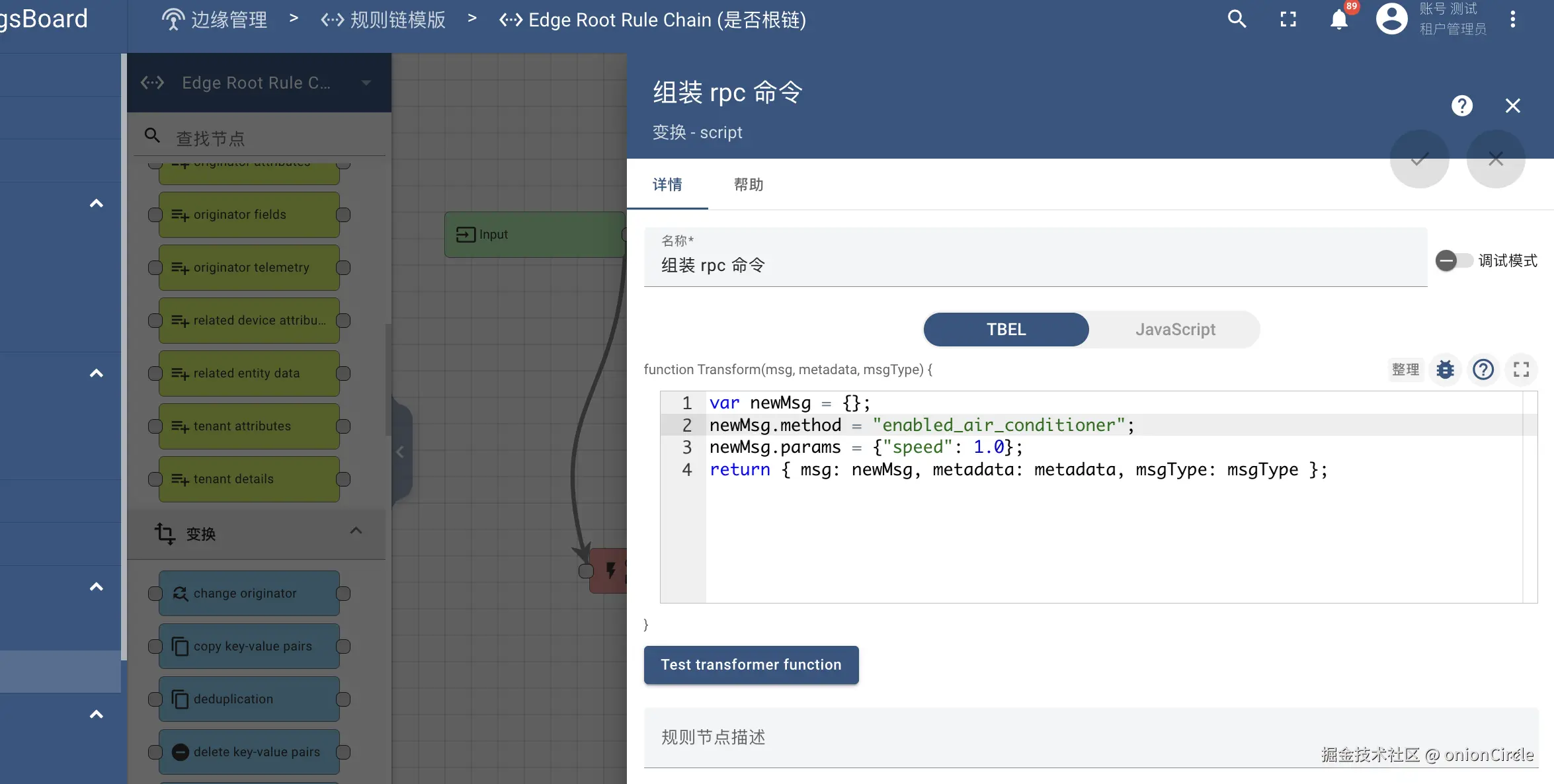
Task: Click the Test transformer function button
Action: point(751,664)
